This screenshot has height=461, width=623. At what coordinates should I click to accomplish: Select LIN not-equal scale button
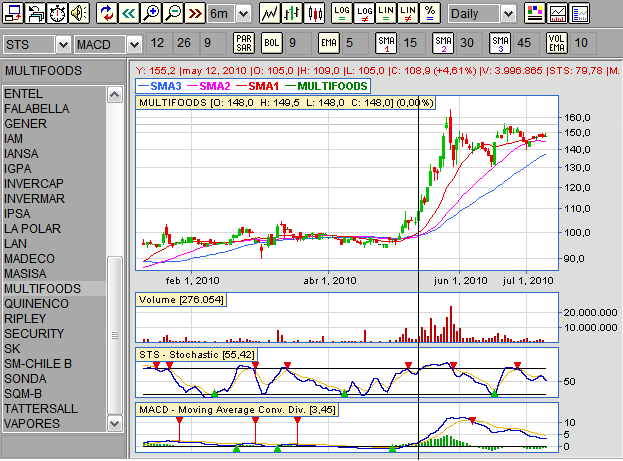(408, 13)
